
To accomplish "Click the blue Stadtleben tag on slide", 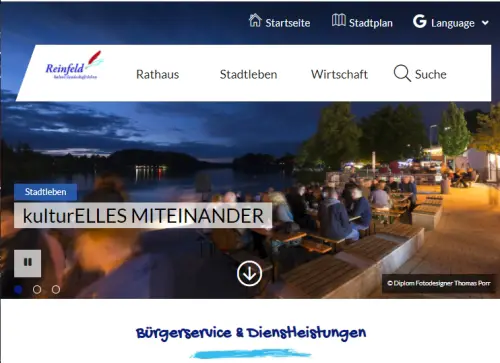I will (x=46, y=192).
